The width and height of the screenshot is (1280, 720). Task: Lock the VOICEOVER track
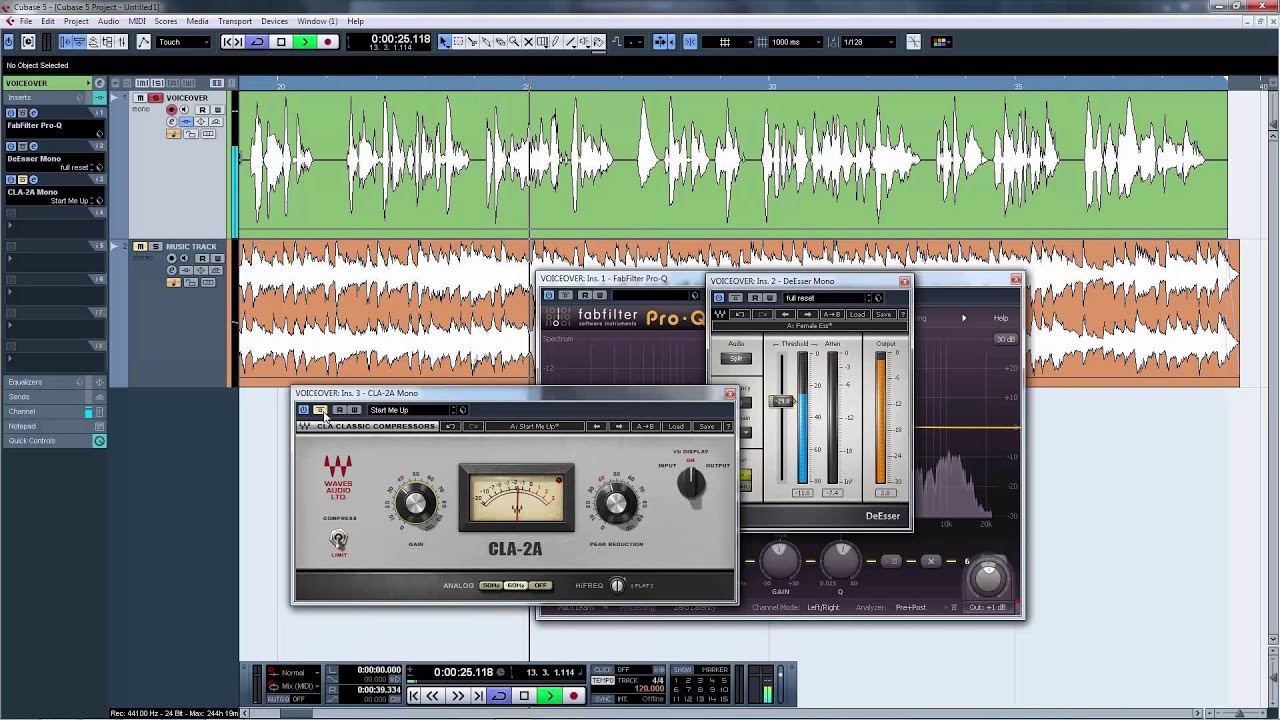pos(191,134)
